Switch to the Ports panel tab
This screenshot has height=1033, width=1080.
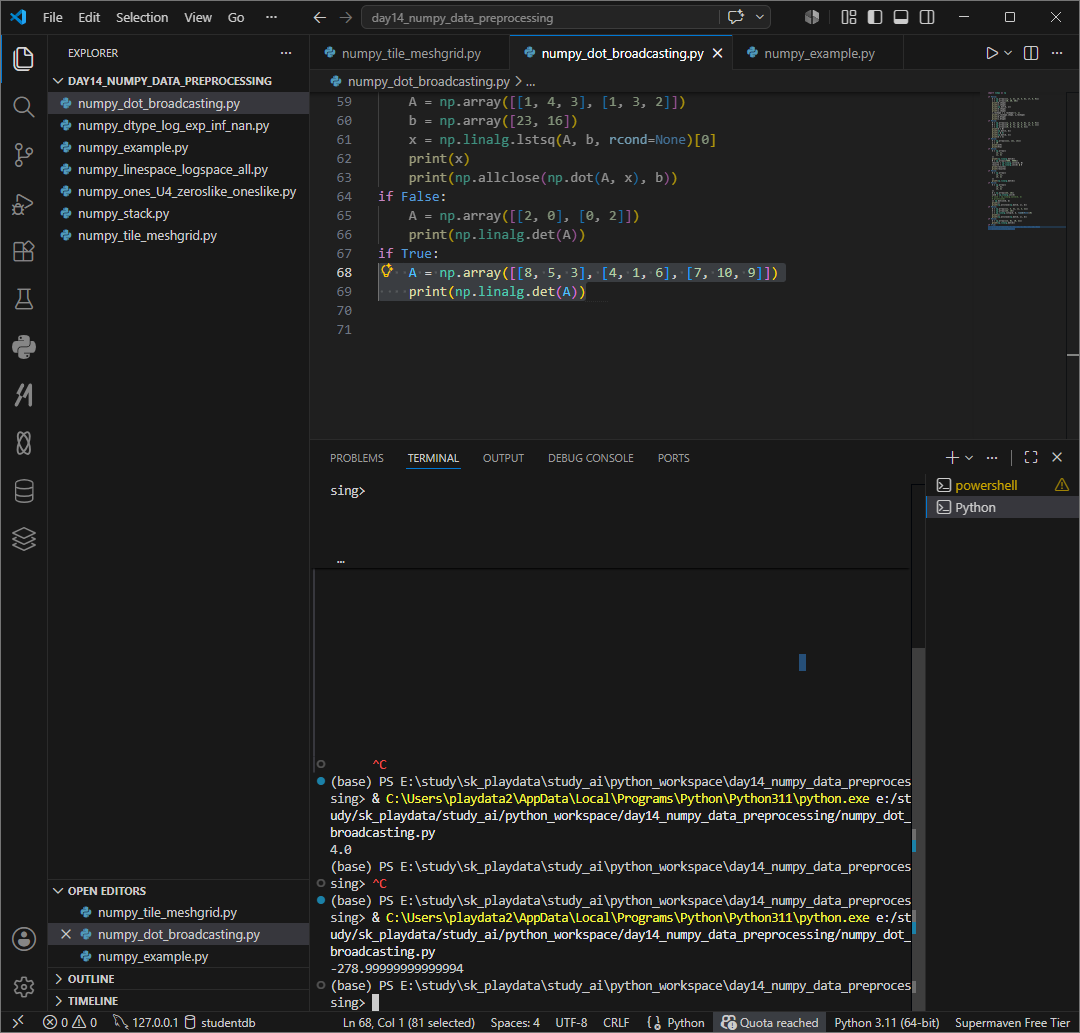[673, 458]
